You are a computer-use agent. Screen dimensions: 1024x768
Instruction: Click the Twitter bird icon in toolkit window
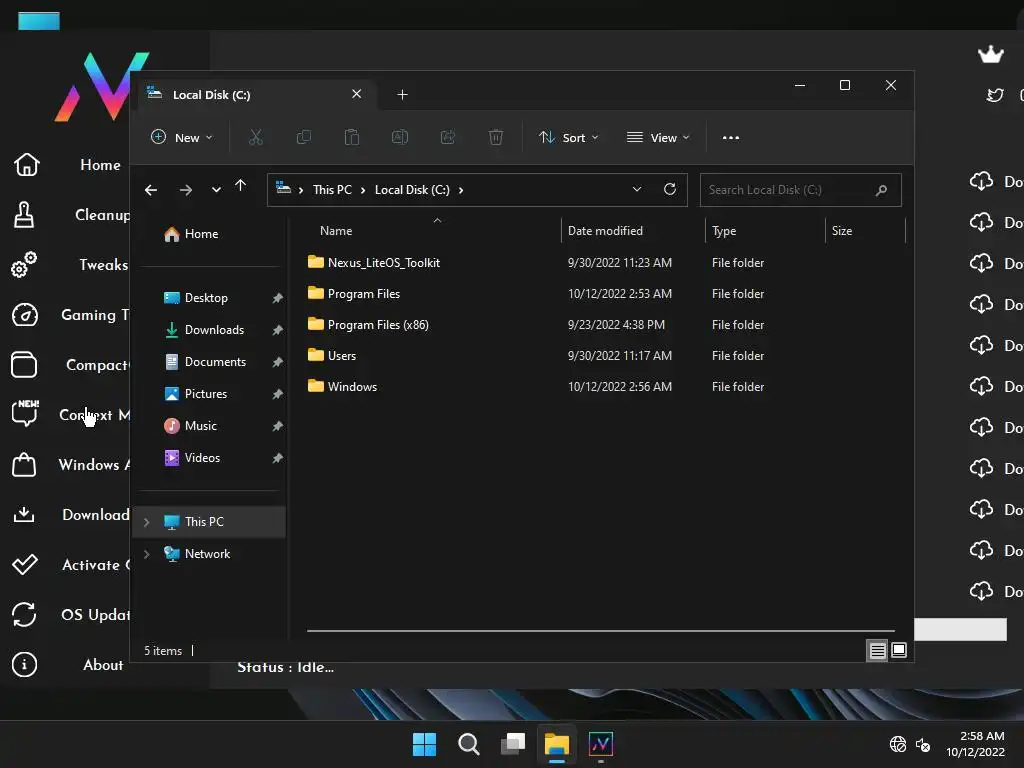coord(995,95)
